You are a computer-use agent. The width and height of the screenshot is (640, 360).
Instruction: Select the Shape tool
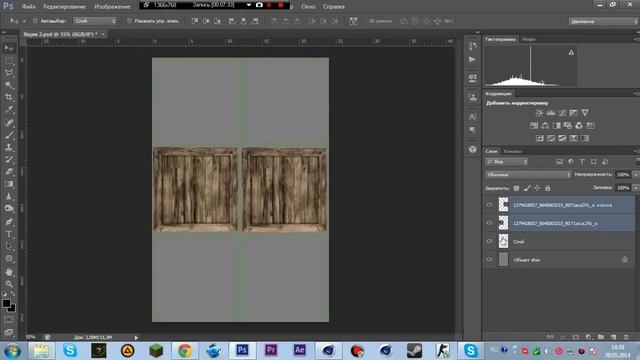pos(9,258)
